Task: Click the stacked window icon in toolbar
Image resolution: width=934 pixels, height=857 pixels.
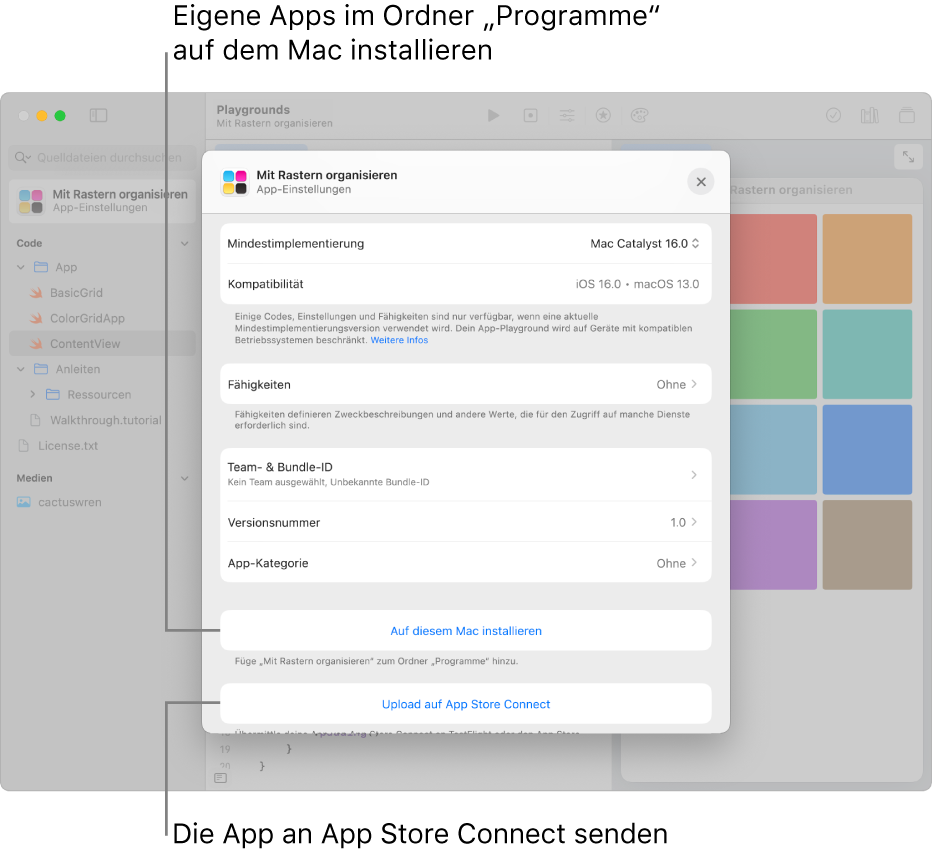Action: click(907, 116)
